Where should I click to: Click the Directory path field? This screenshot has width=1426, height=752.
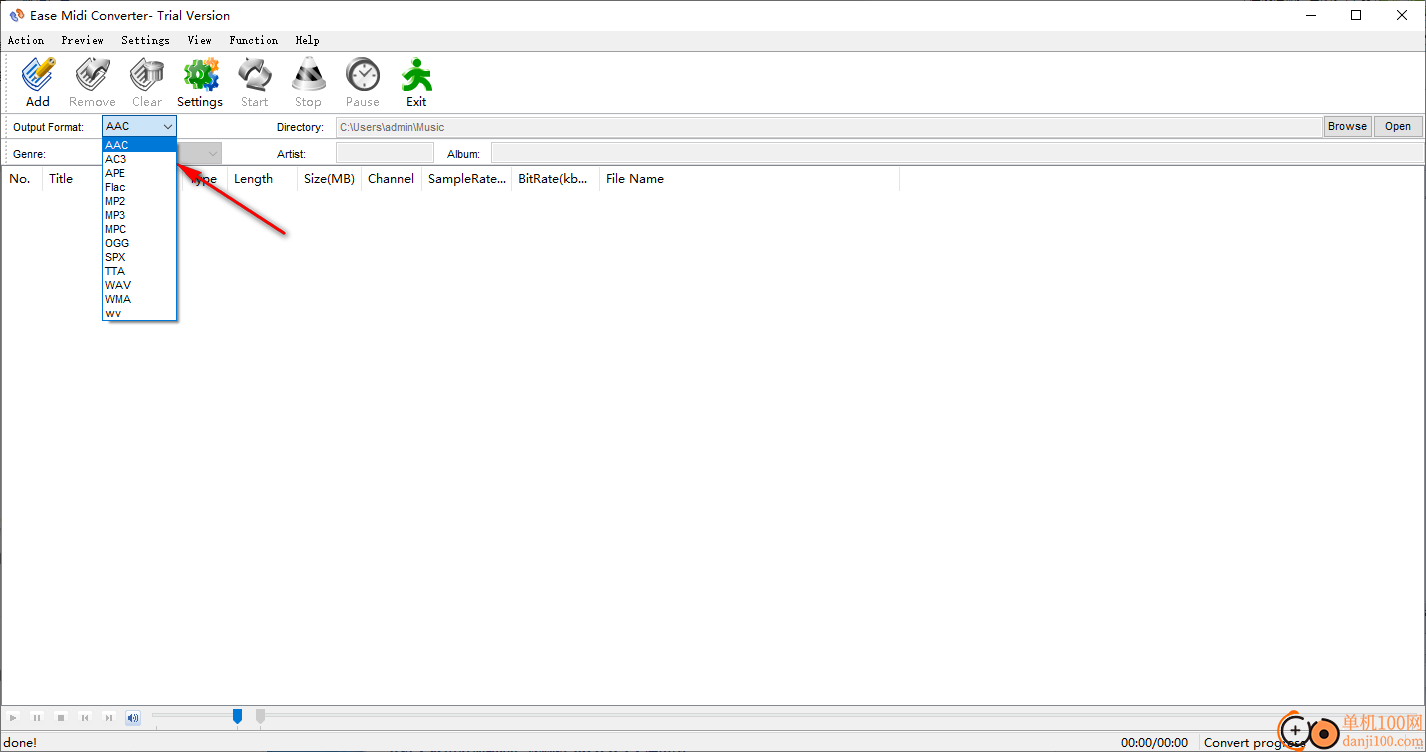(x=828, y=127)
